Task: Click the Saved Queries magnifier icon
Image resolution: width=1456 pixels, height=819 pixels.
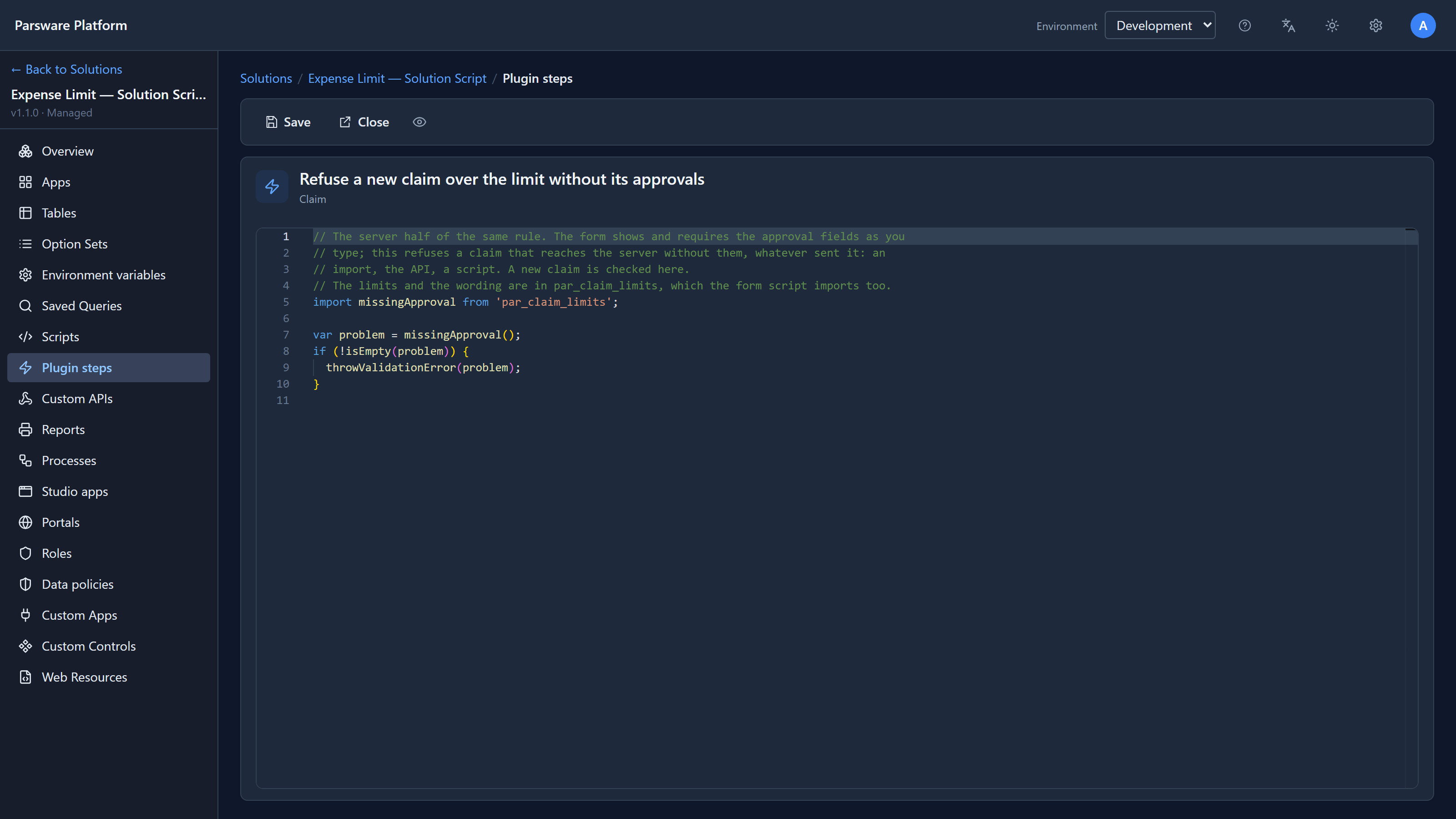Action: point(25,306)
